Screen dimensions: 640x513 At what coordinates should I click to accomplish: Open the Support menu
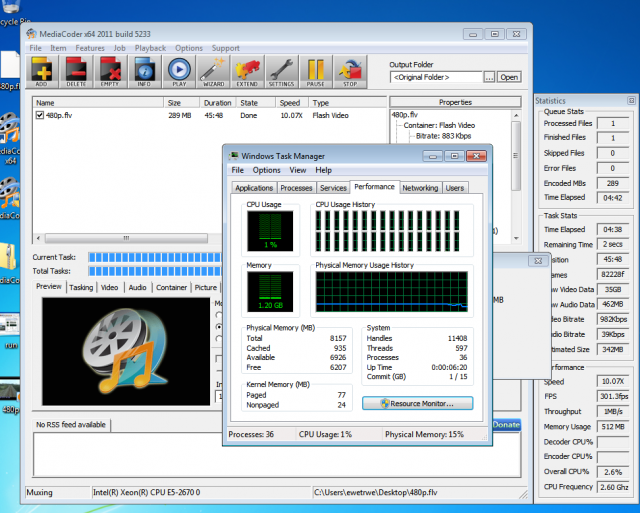click(225, 48)
